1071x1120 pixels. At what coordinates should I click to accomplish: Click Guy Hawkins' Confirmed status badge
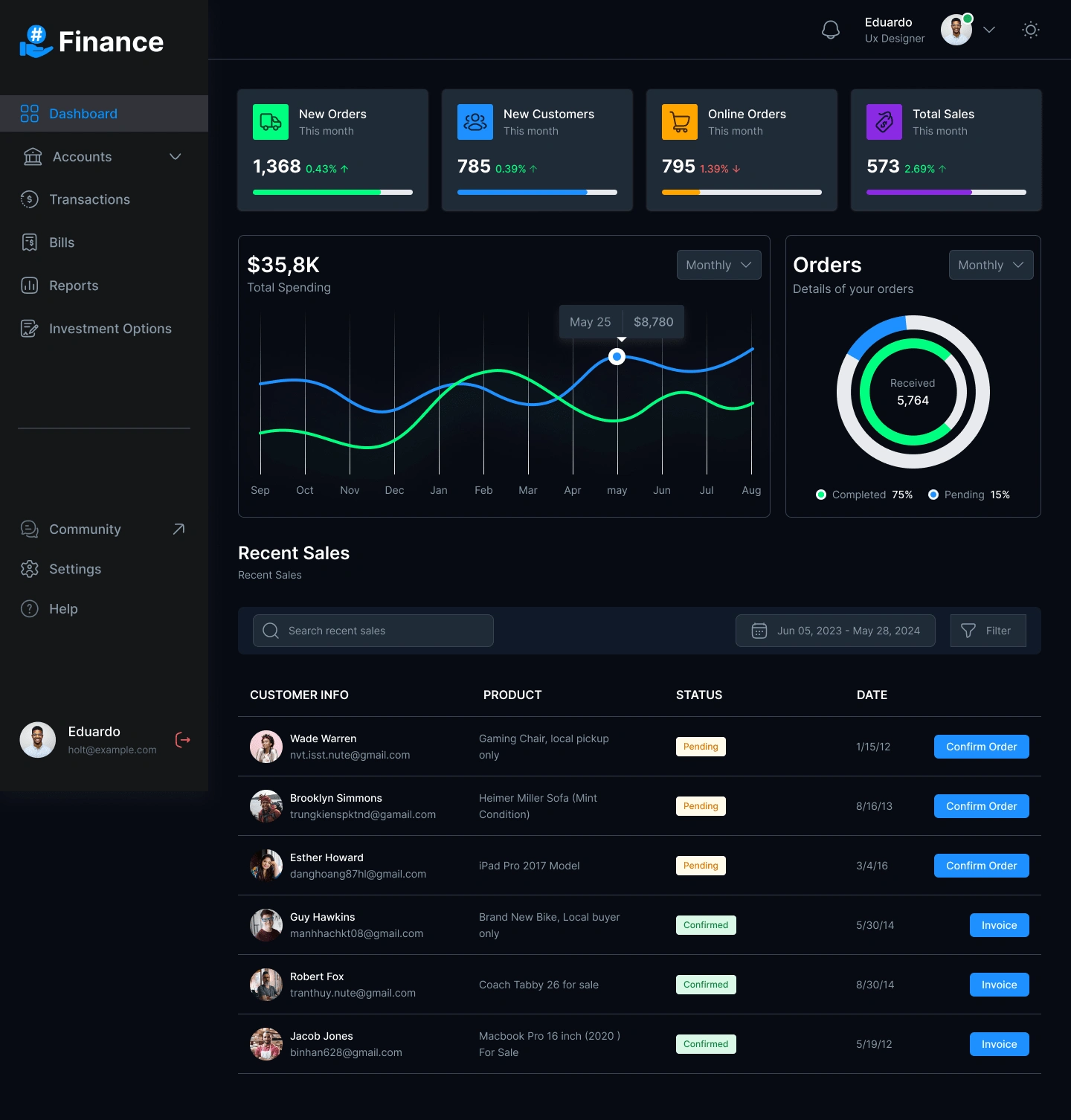pos(706,925)
